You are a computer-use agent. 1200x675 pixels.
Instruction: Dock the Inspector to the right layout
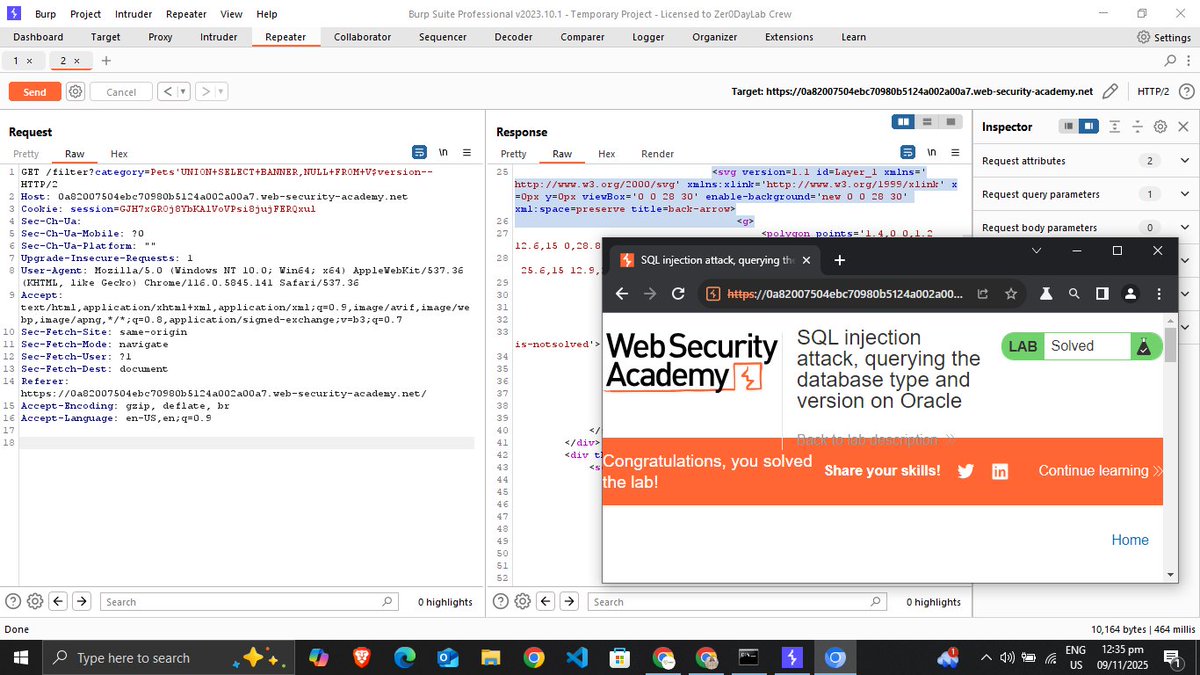pos(1088,127)
